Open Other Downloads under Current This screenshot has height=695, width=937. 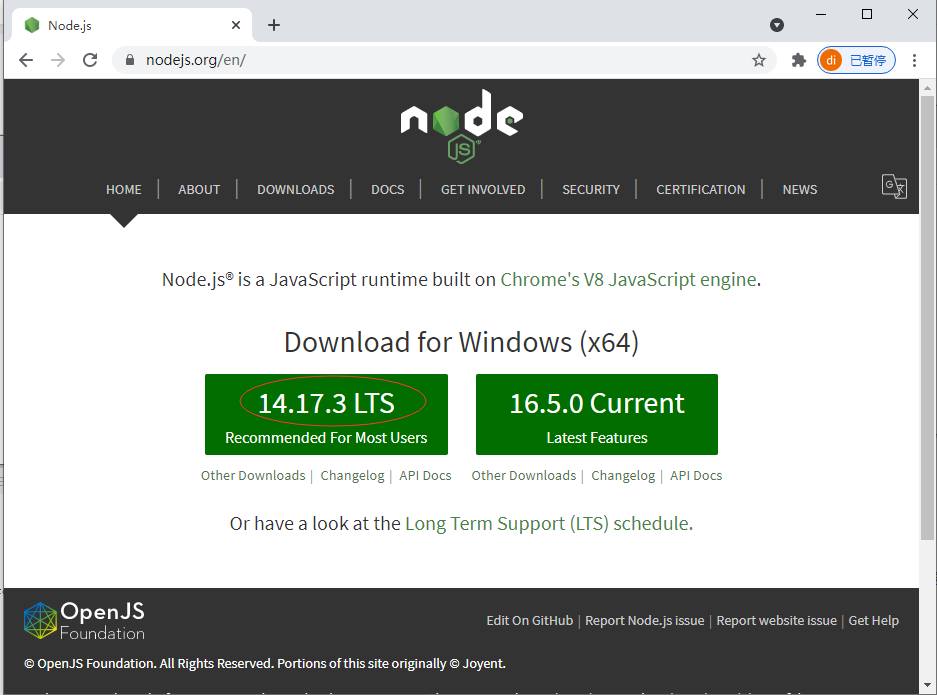point(523,476)
